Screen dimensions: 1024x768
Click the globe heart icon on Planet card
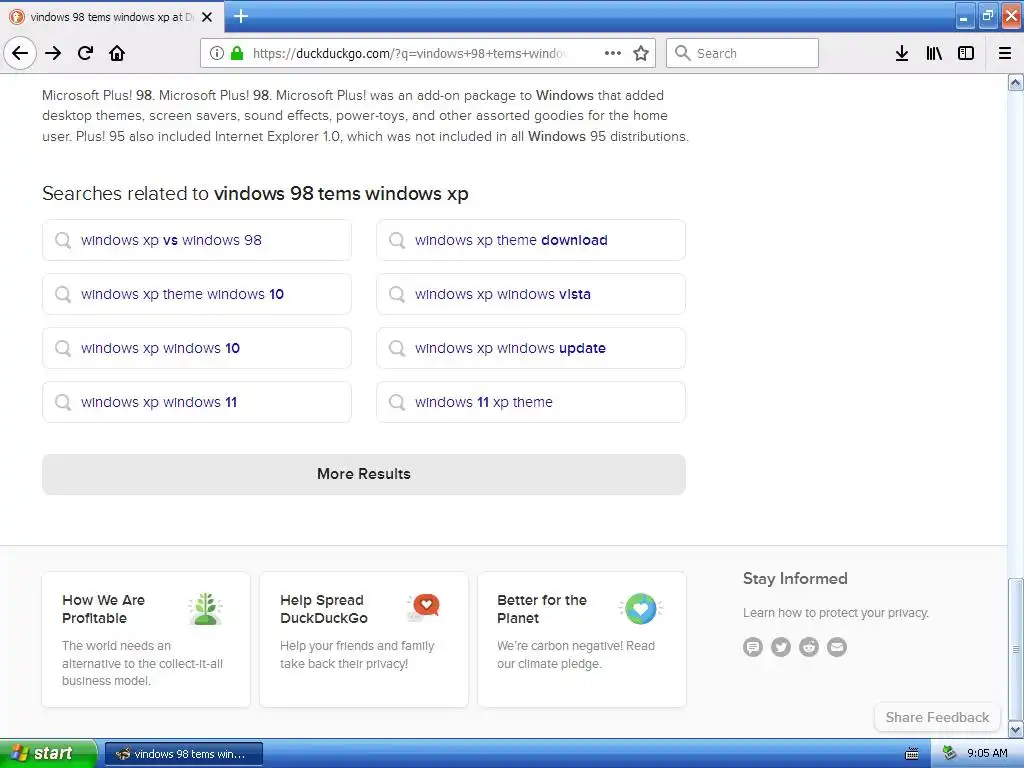tap(641, 609)
